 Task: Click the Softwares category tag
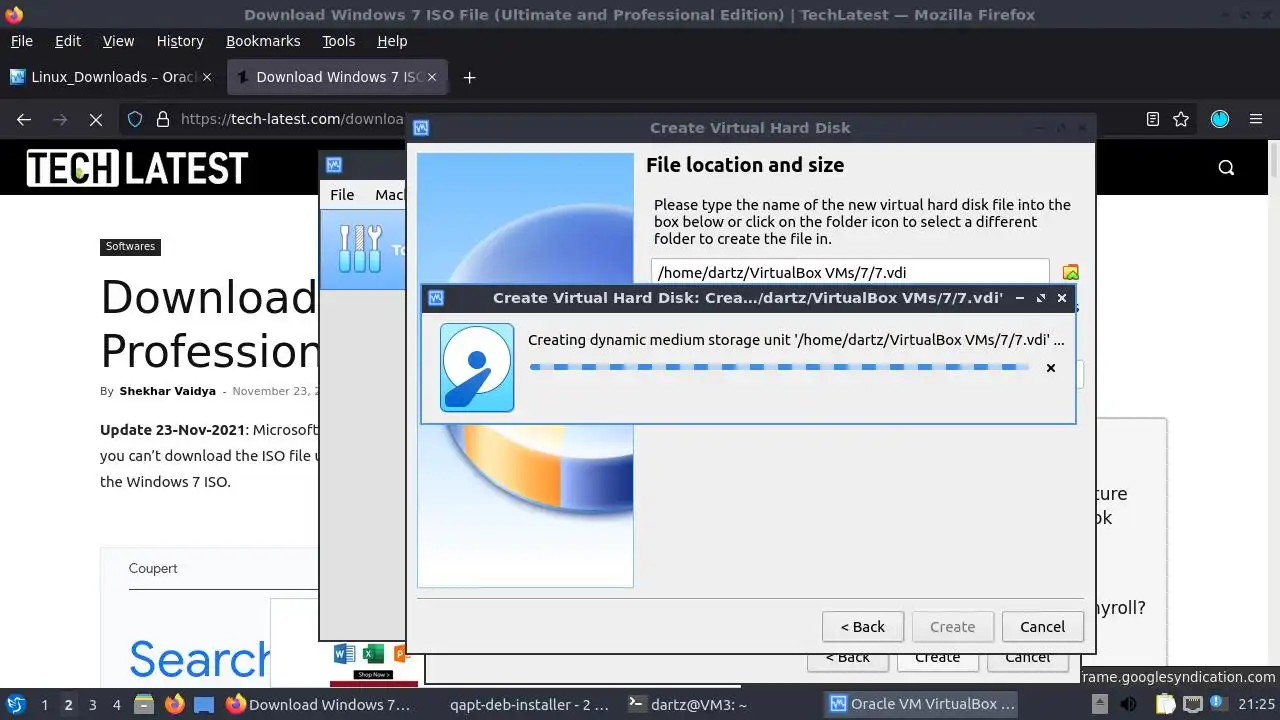130,246
